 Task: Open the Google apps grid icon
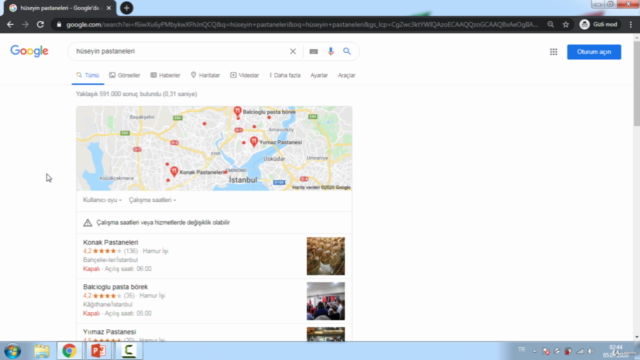(553, 52)
